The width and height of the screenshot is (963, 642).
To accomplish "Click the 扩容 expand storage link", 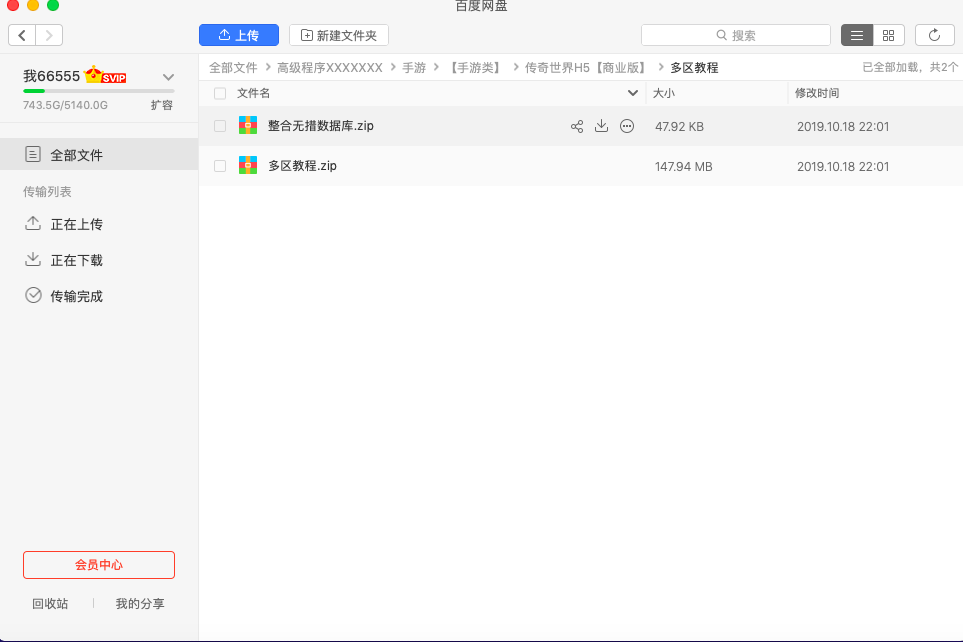I will (x=162, y=105).
